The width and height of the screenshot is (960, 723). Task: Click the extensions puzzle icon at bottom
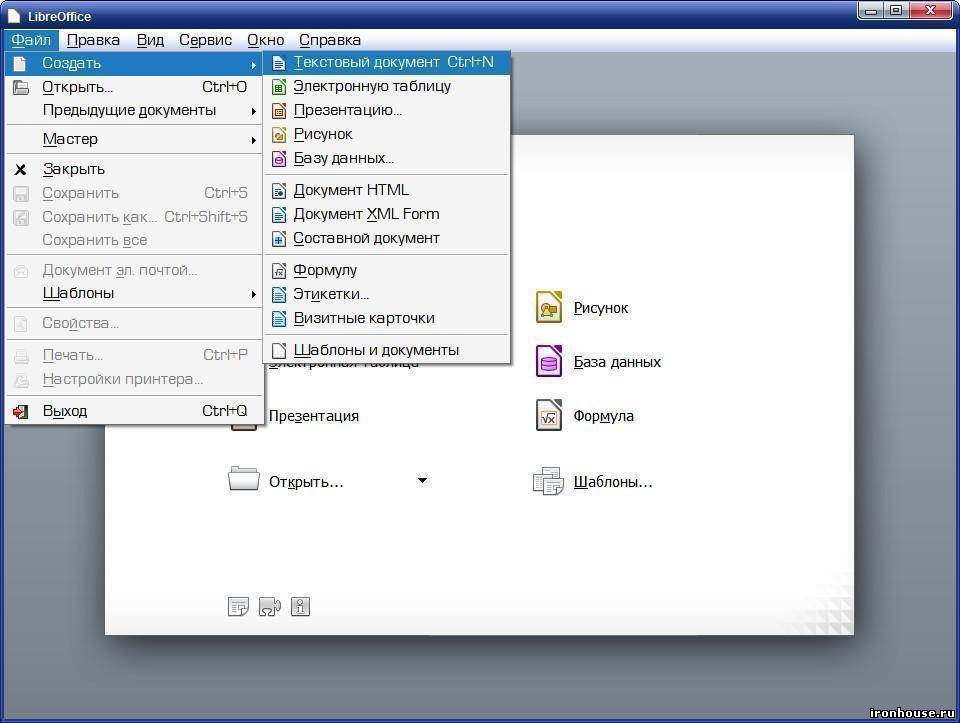269,606
